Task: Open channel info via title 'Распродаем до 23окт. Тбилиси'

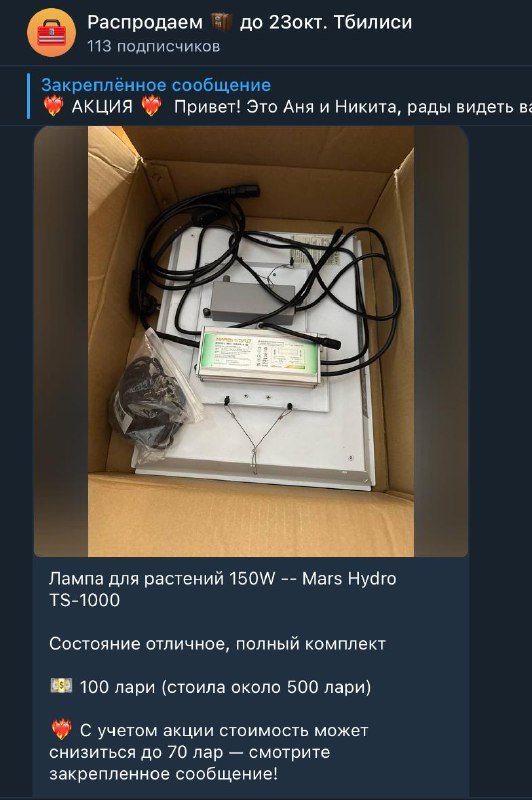Action: pyautogui.click(x=249, y=22)
